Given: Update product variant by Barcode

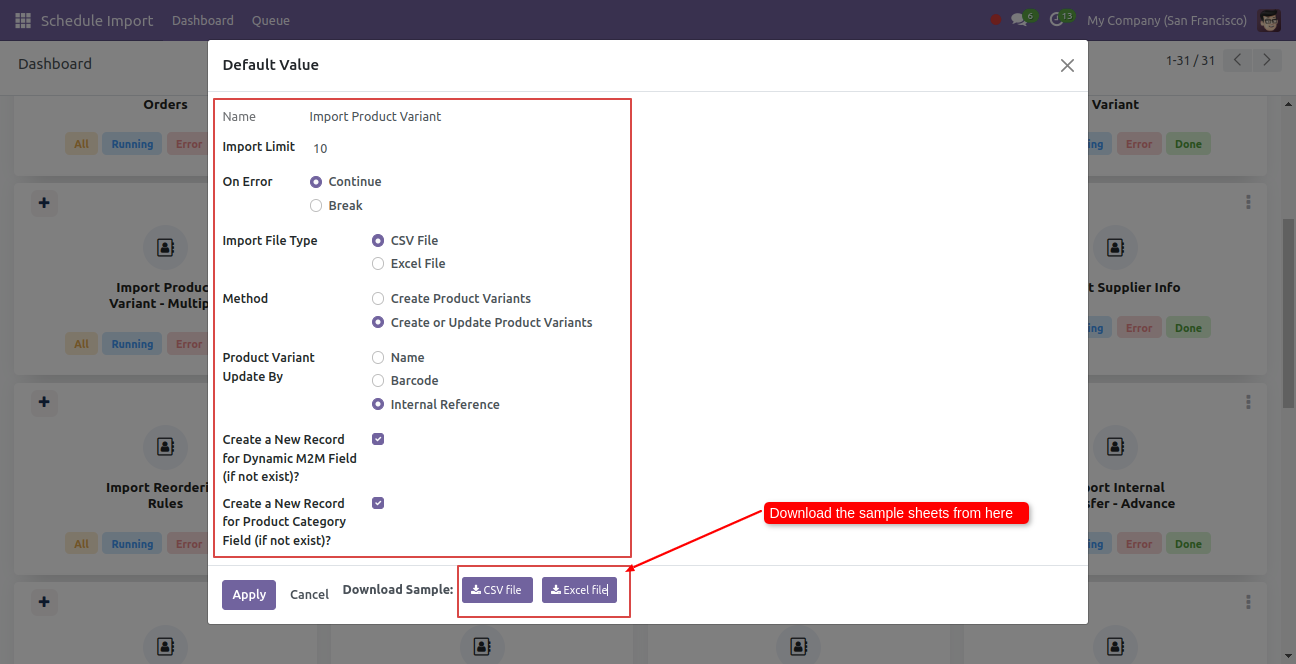Looking at the screenshot, I should click(x=378, y=380).
